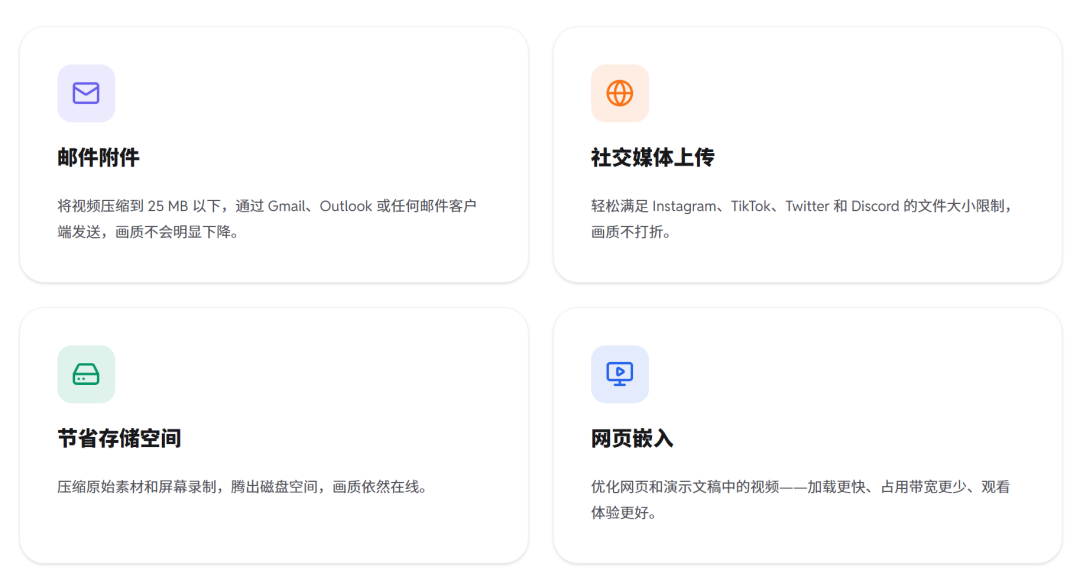The height and width of the screenshot is (586, 1080).
Task: Click the text about 优化网页和演示文稿中的视频
Action: [800, 500]
